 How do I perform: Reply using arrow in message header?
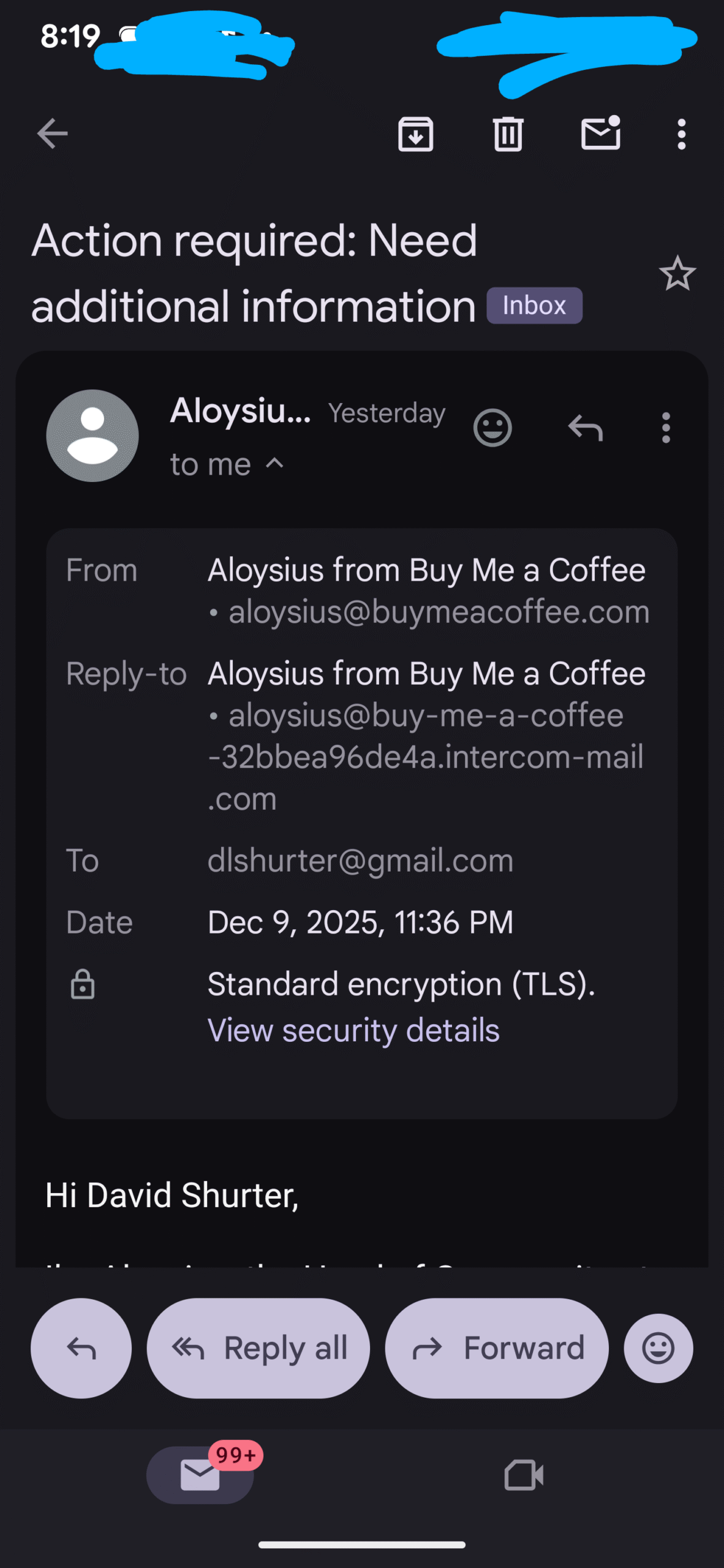point(585,428)
